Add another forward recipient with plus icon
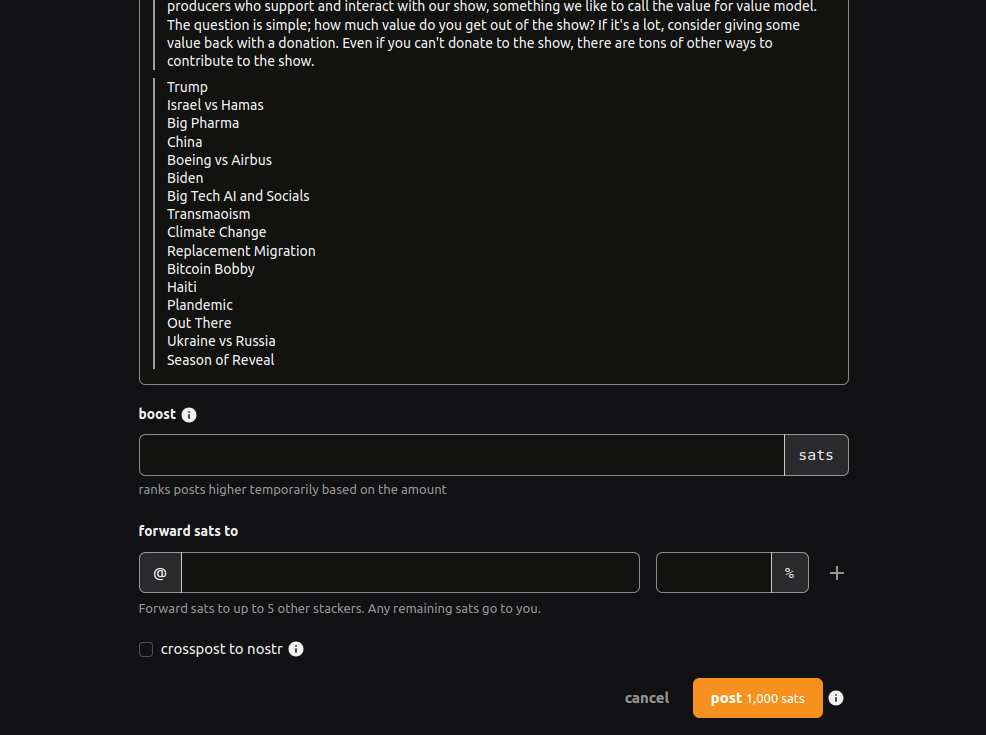Viewport: 986px width, 735px height. [x=836, y=573]
